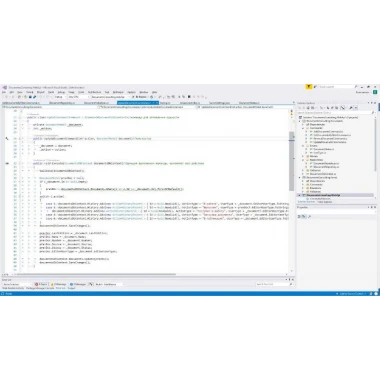Toggle the Errors filter in Error List
Viewport: 380px width, 380px height.
(41, 284)
